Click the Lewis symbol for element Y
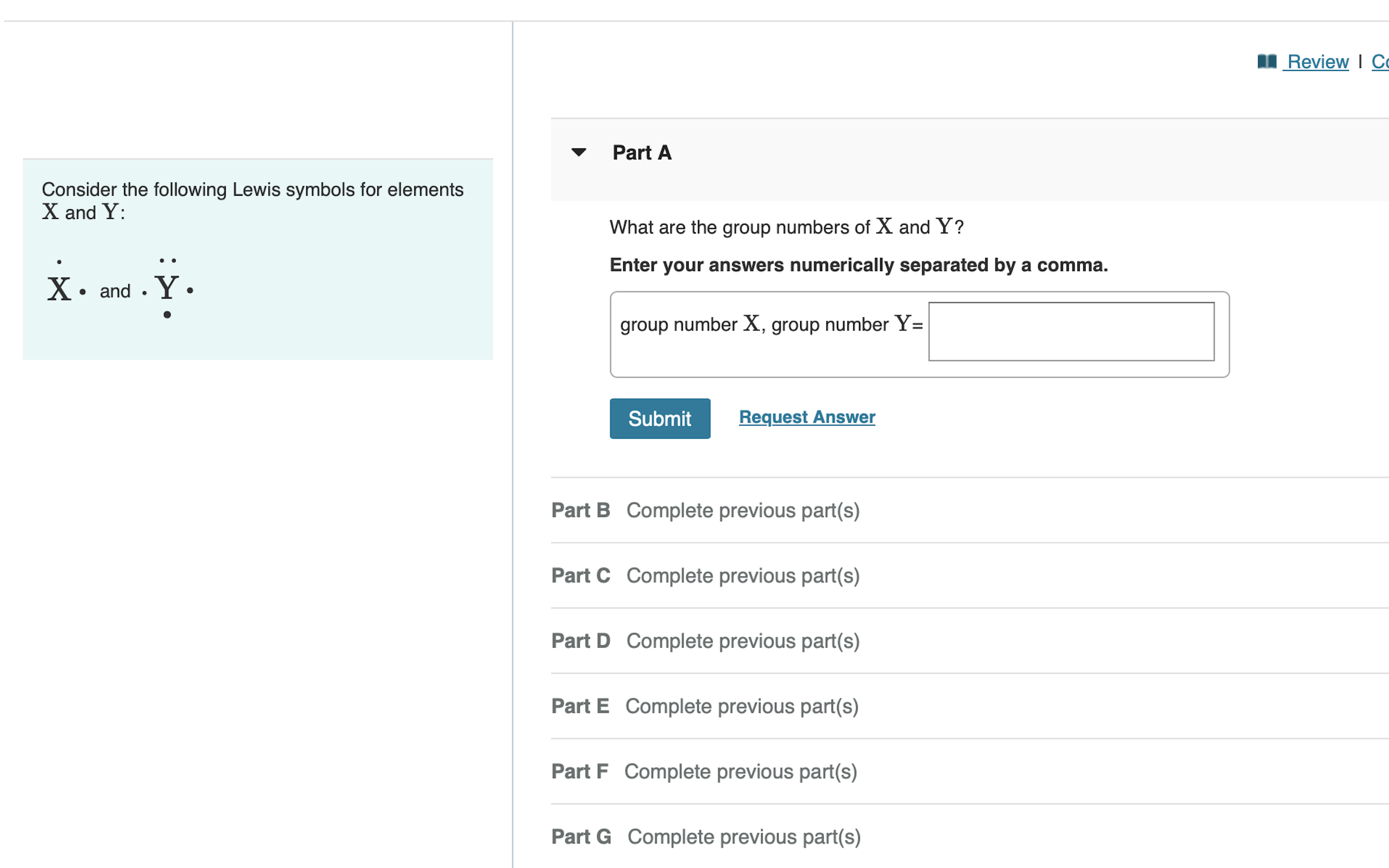 pyautogui.click(x=167, y=288)
